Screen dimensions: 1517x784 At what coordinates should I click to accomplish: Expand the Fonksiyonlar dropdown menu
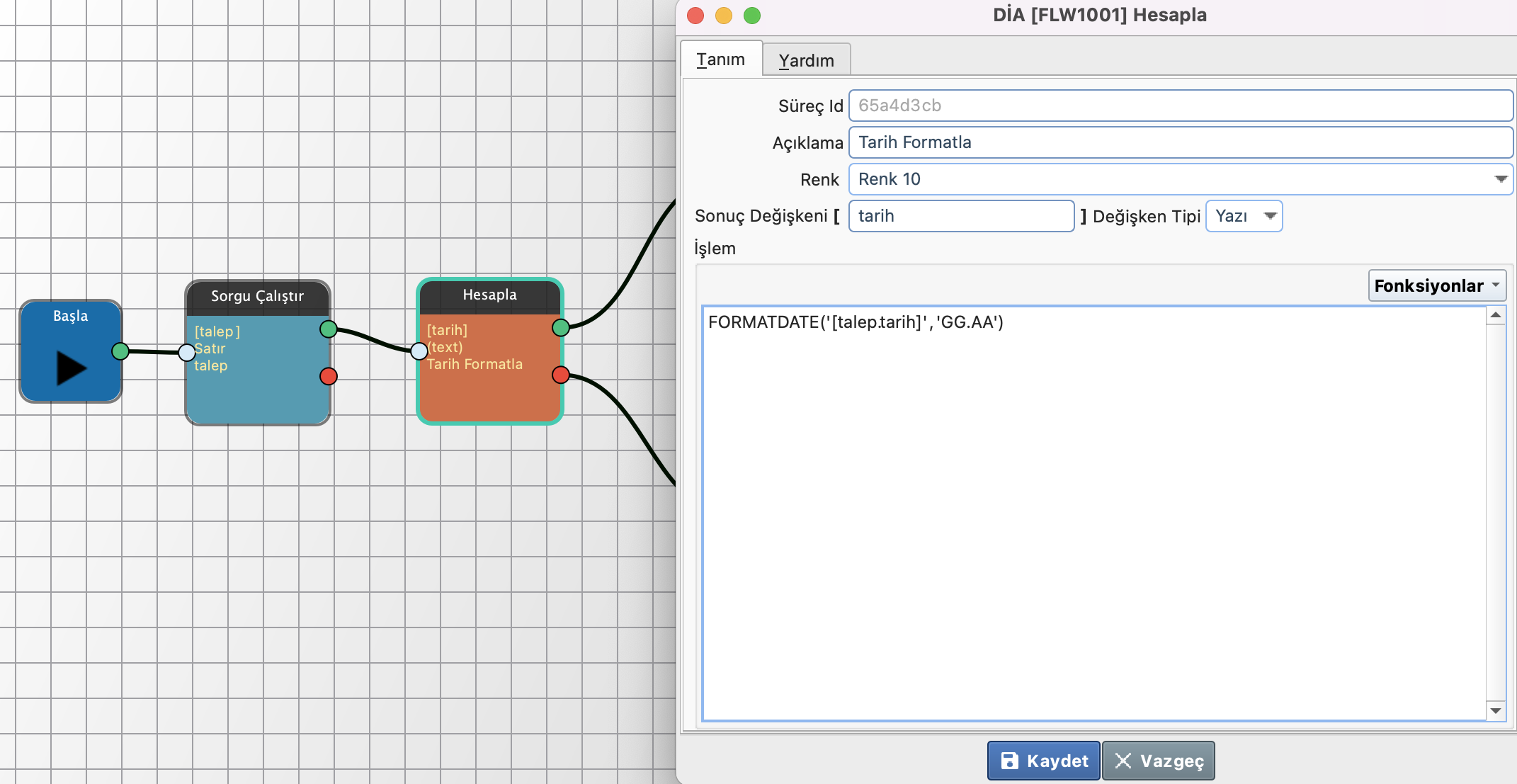pos(1436,285)
